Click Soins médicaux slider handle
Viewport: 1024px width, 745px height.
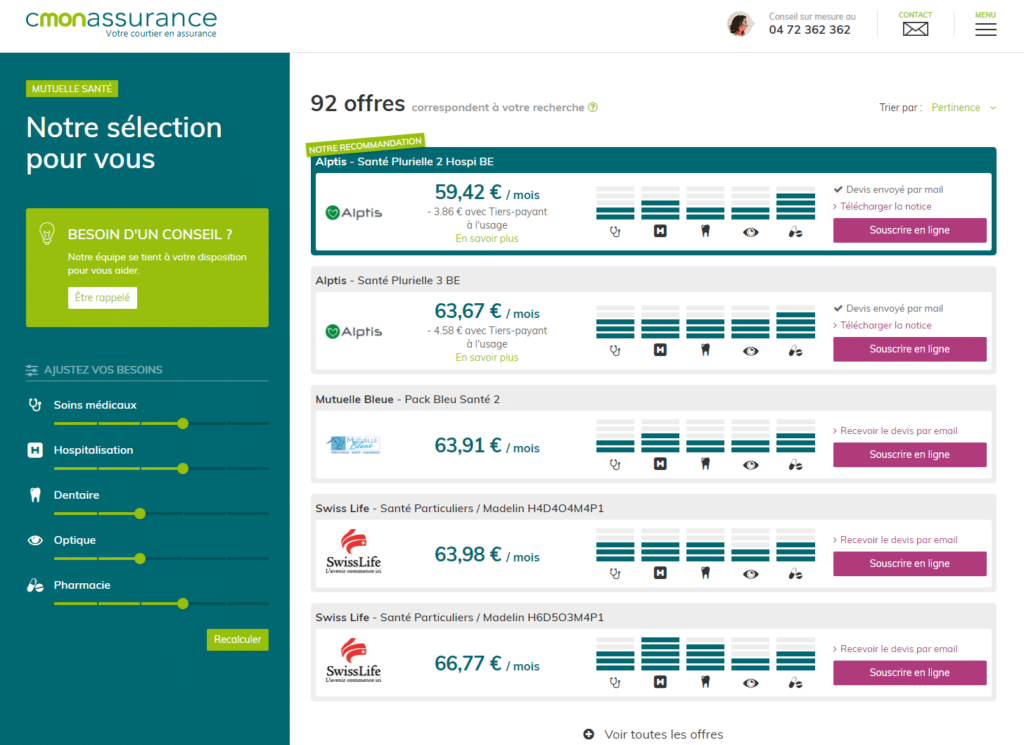pyautogui.click(x=183, y=423)
